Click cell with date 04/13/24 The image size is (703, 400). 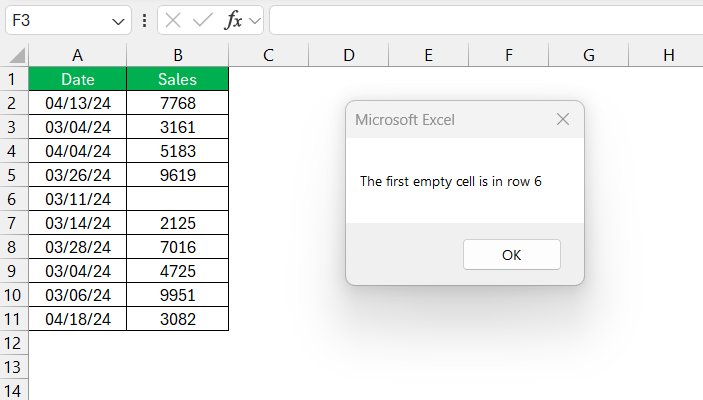pos(78,103)
